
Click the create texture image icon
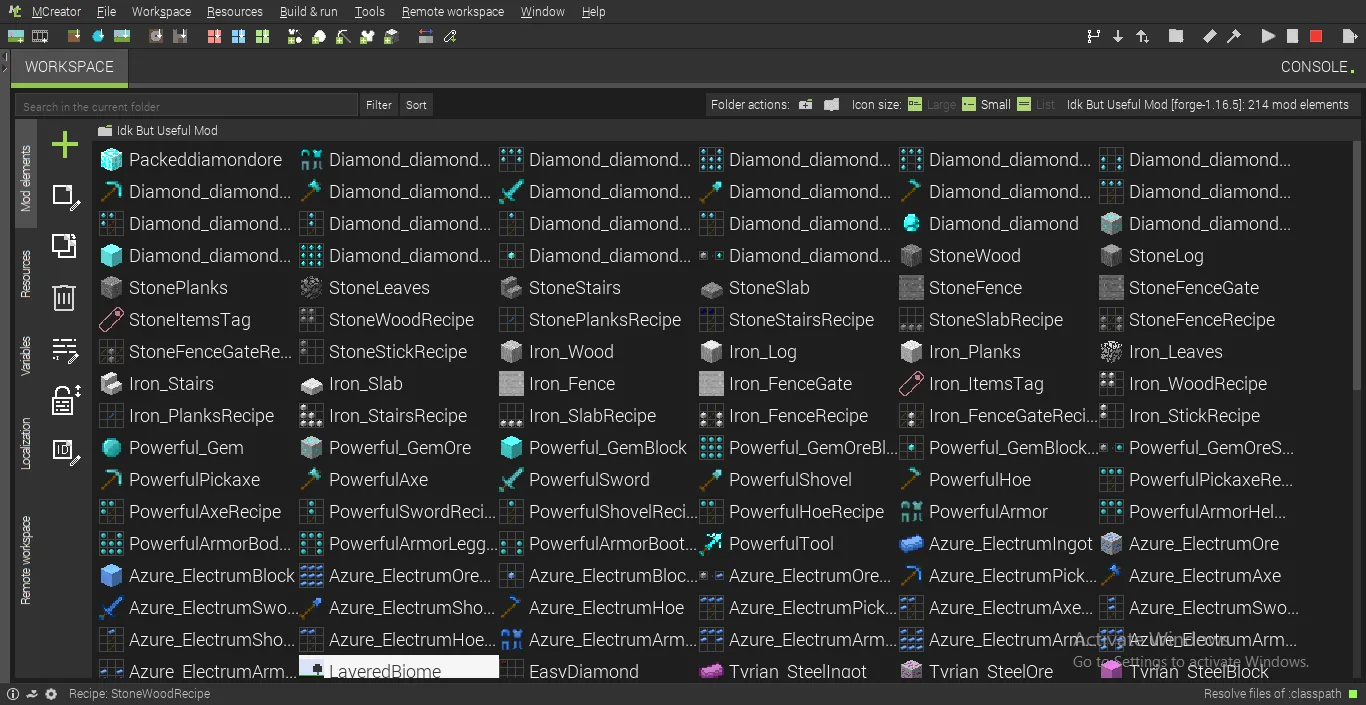(16, 36)
